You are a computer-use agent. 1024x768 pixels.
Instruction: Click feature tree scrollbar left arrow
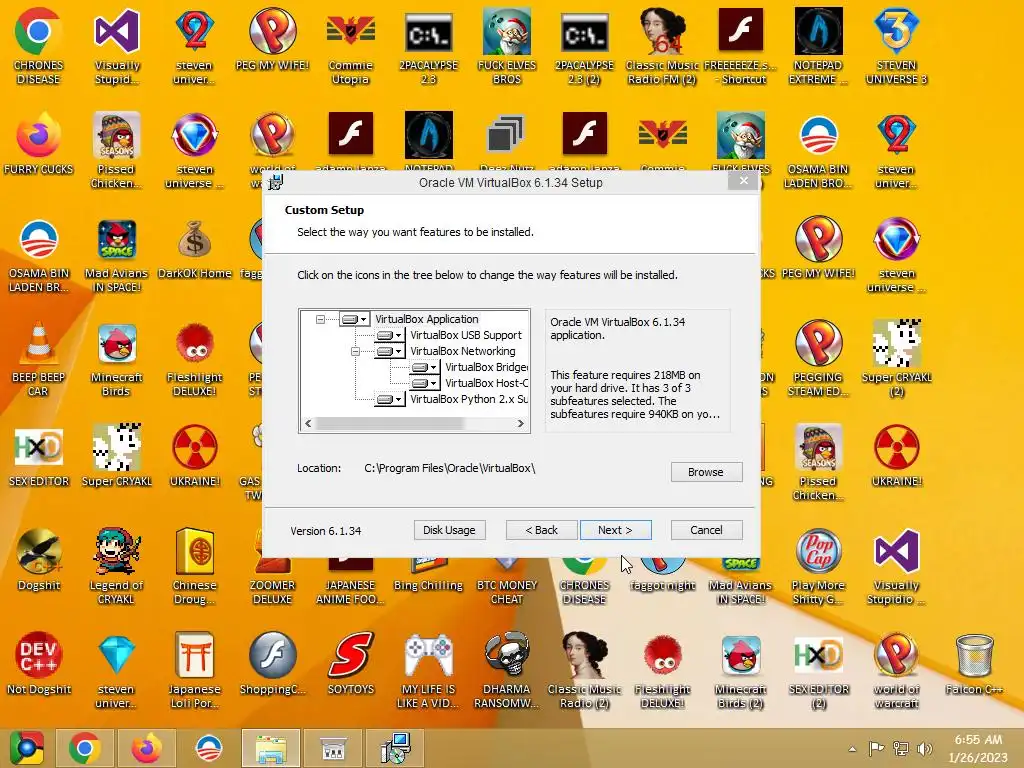pyautogui.click(x=308, y=424)
